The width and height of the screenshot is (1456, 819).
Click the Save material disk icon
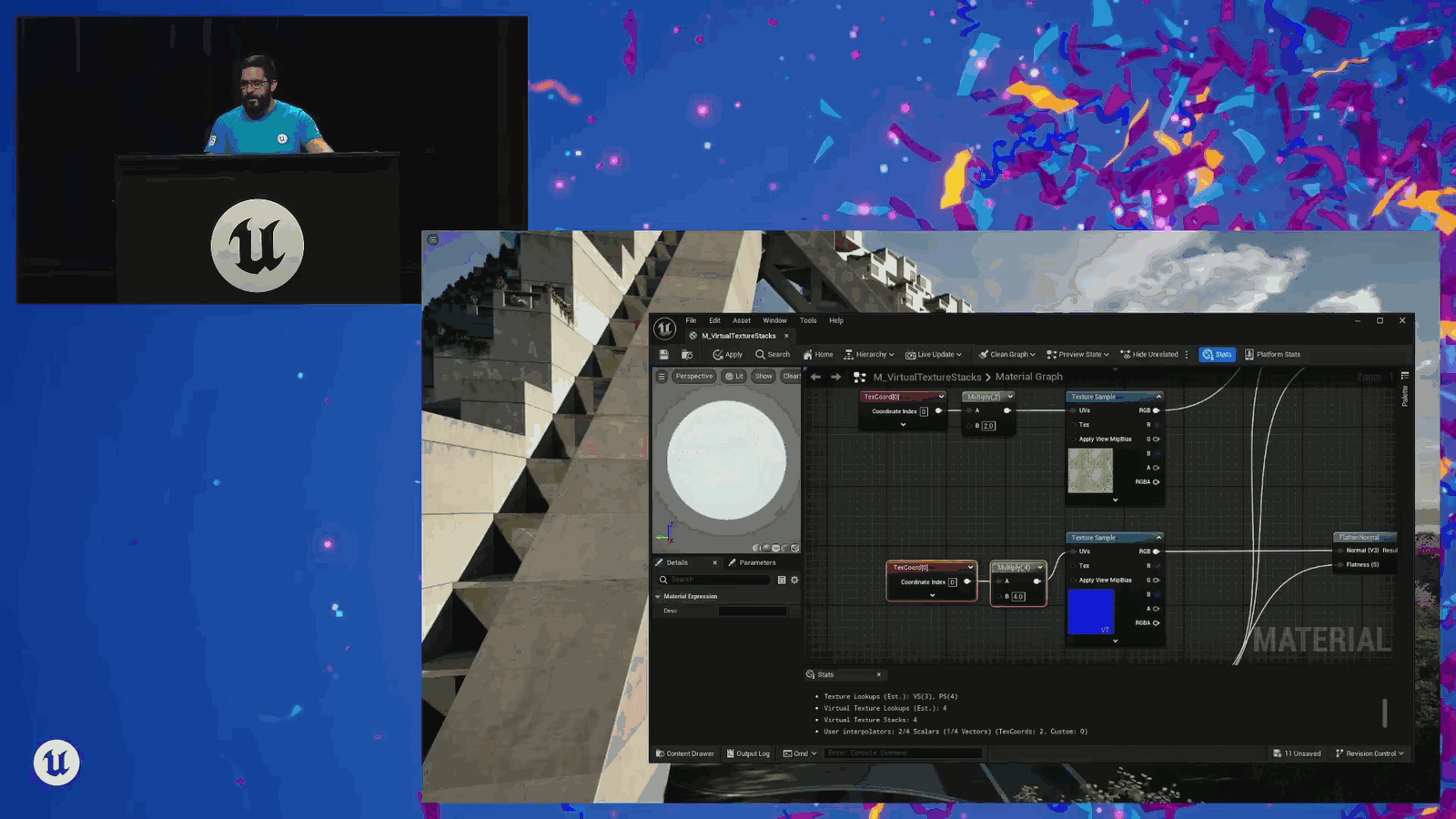663,355
